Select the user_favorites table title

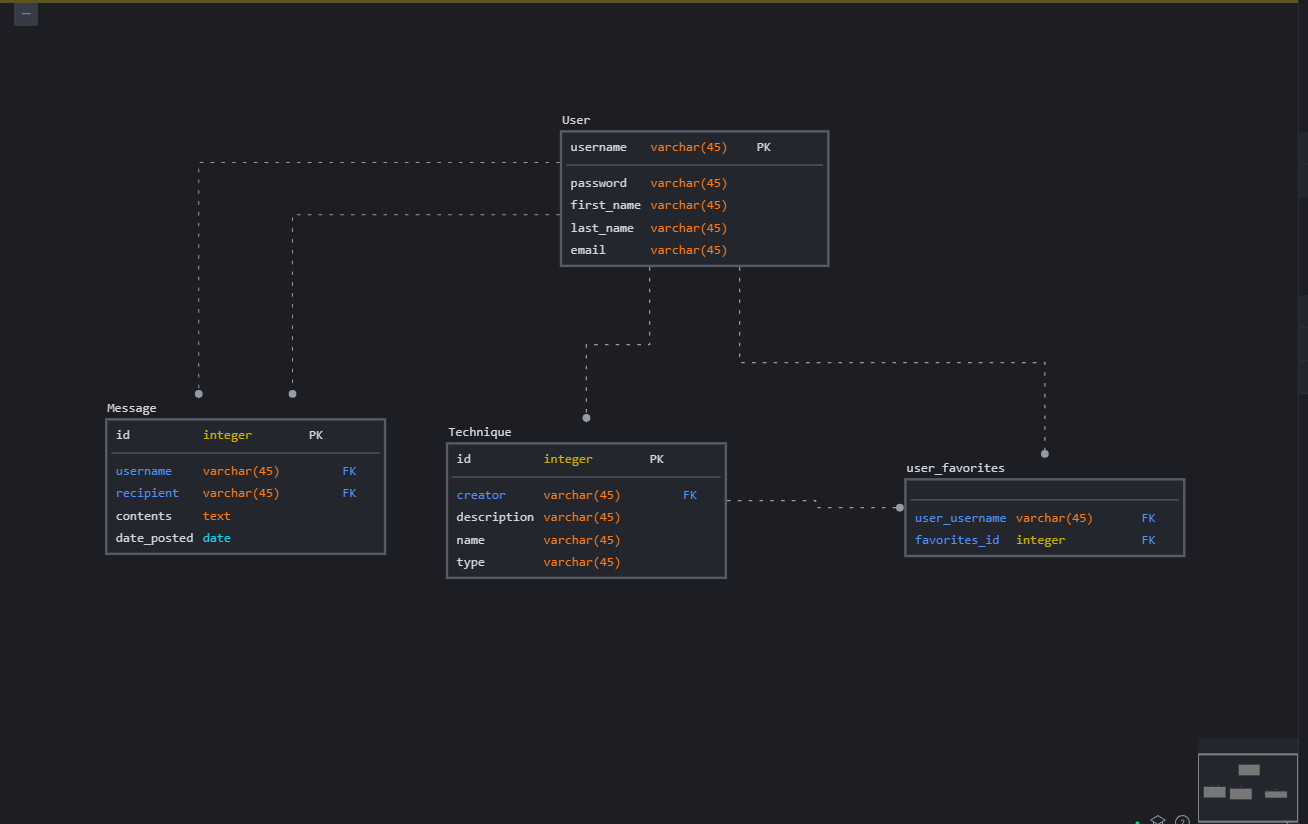click(955, 468)
